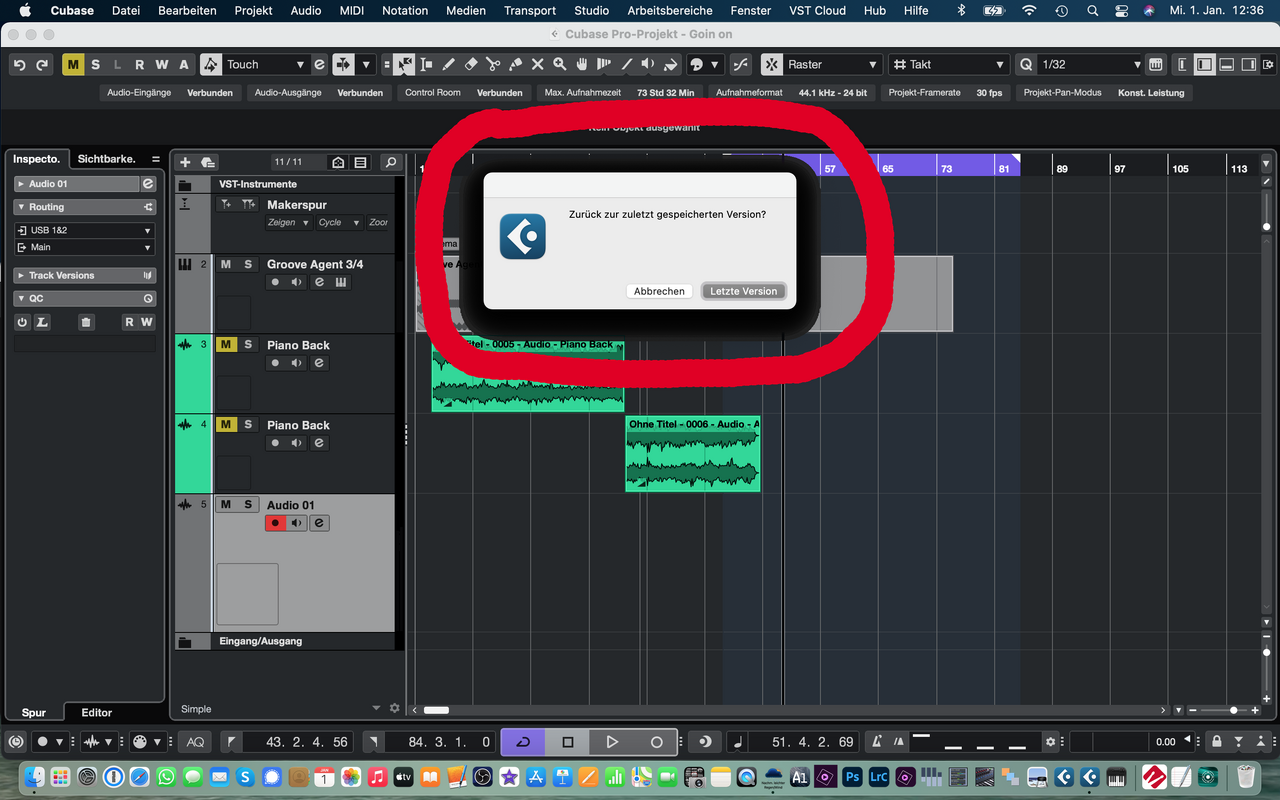Open Touch automation mode dropdown
This screenshot has width=1280, height=800.
[266, 64]
